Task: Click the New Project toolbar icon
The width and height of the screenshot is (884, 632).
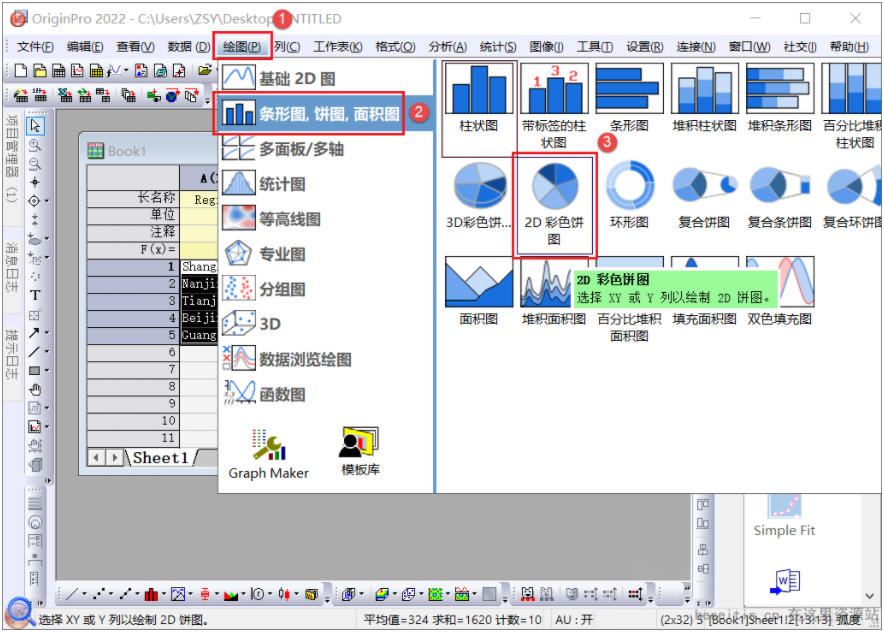Action: point(20,70)
